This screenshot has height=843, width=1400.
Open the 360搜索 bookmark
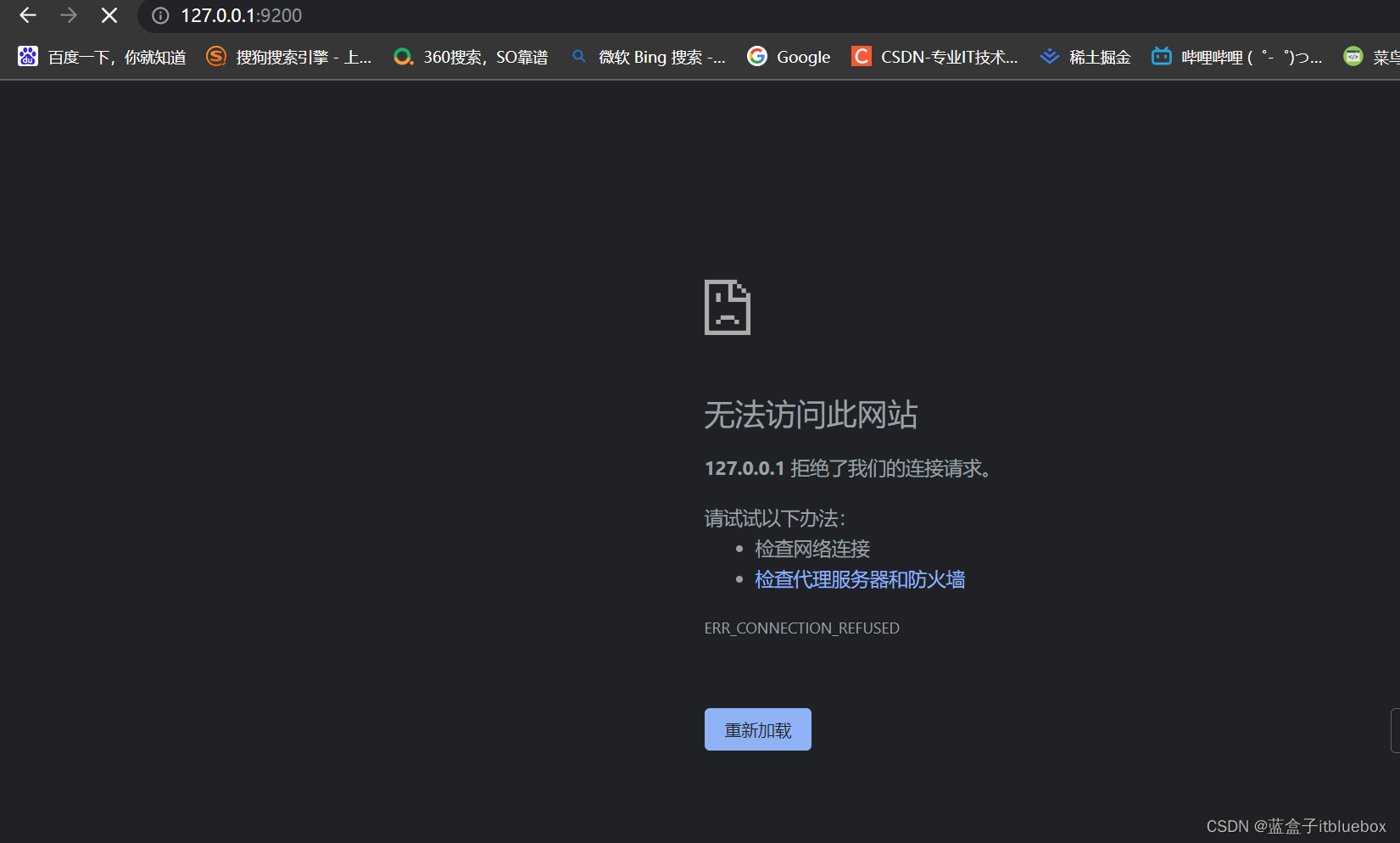[471, 56]
